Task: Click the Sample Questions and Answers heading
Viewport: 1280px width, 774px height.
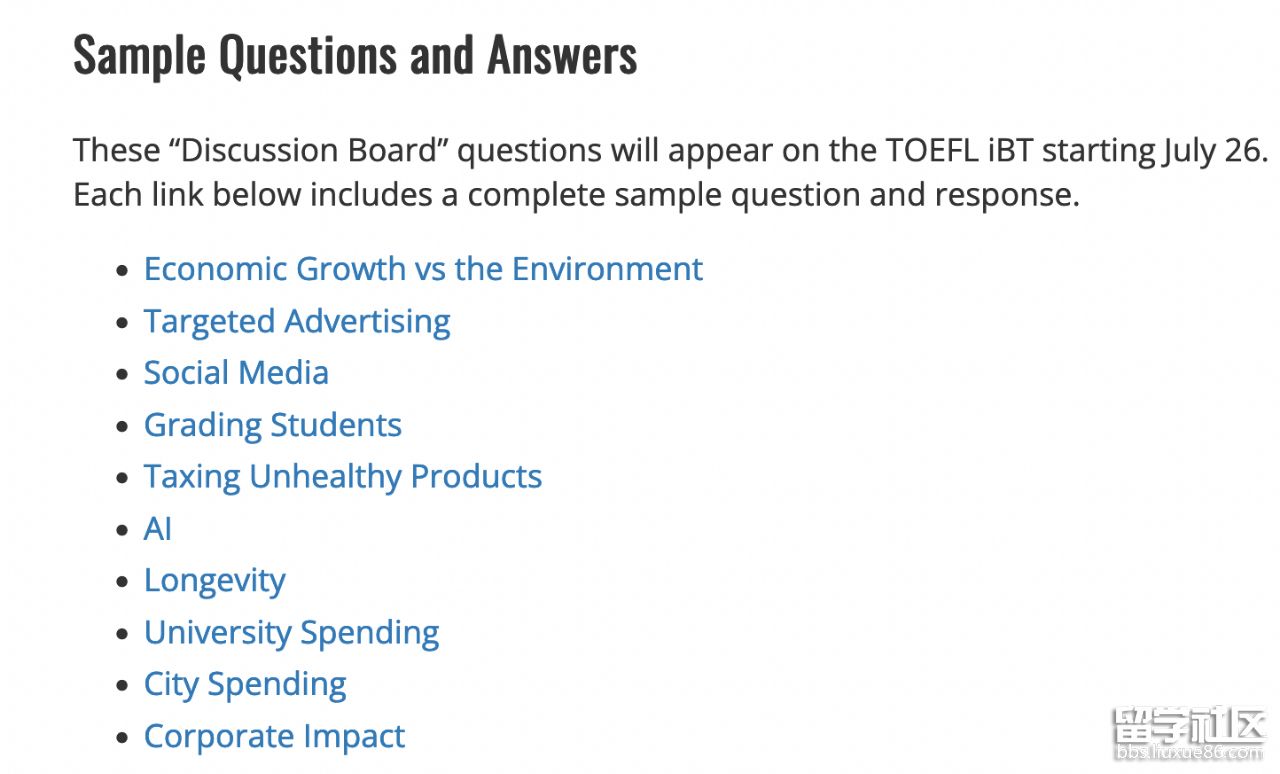Action: point(355,55)
